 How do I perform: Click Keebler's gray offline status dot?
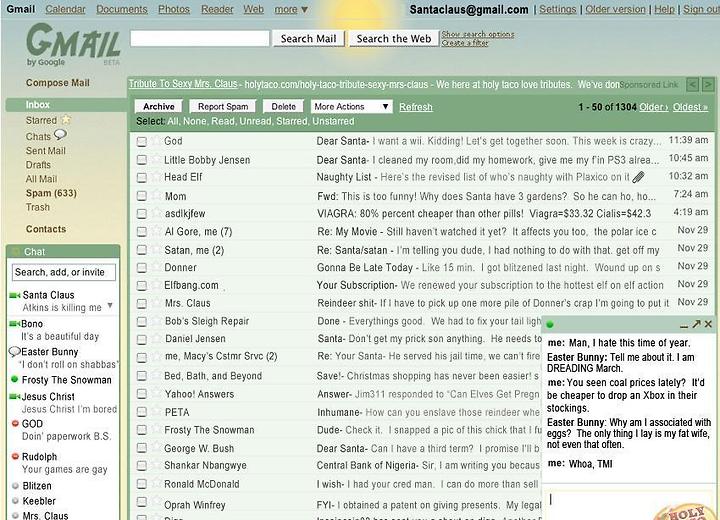15,501
